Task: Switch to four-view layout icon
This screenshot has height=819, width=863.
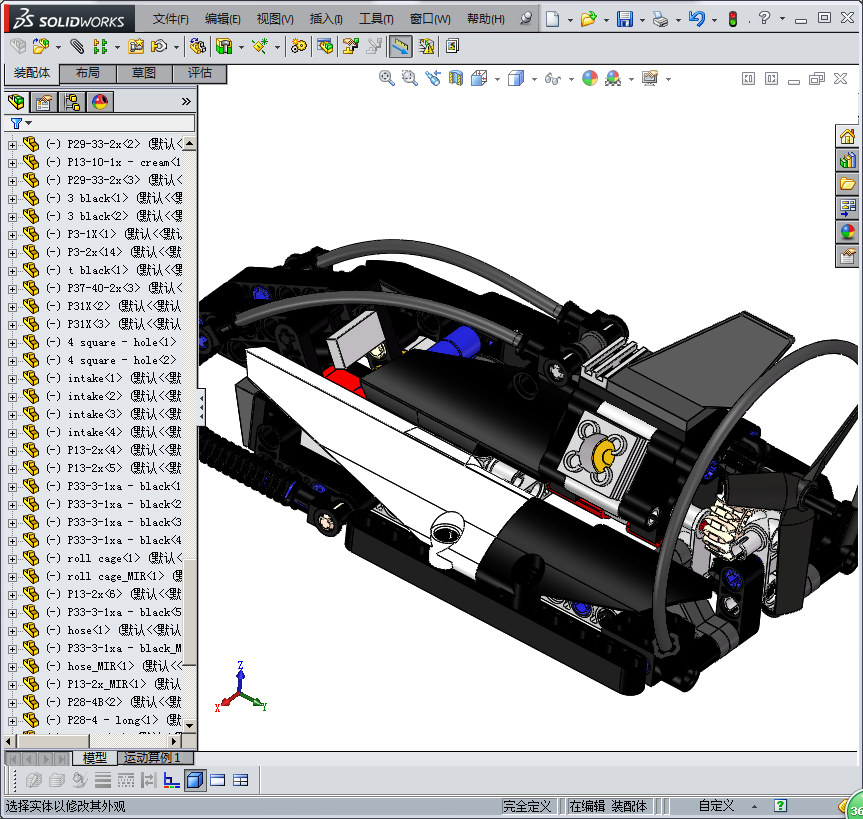Action: point(241,780)
